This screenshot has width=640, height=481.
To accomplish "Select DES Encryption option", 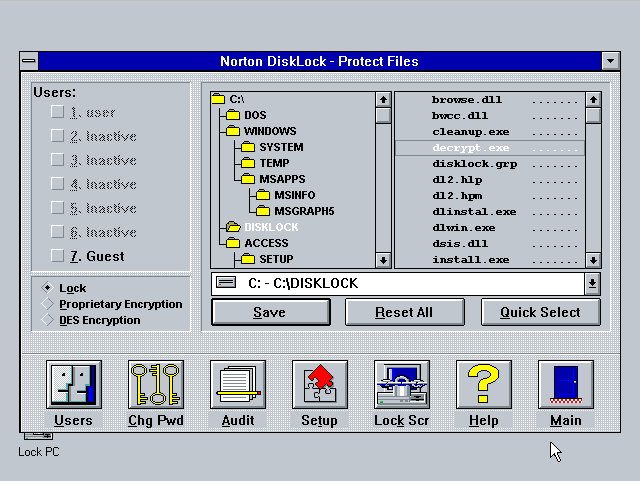I will (x=48, y=320).
